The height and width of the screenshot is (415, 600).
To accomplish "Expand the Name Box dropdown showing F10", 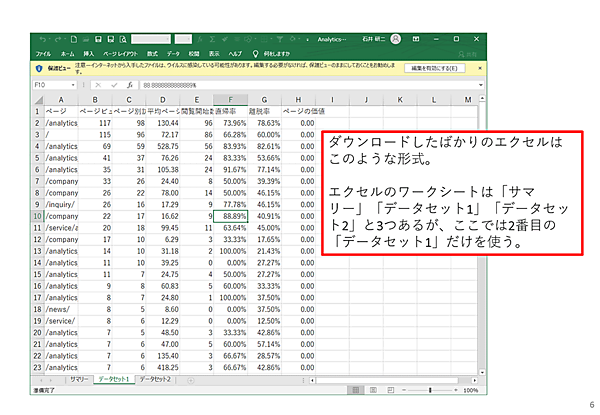I will click(x=76, y=86).
